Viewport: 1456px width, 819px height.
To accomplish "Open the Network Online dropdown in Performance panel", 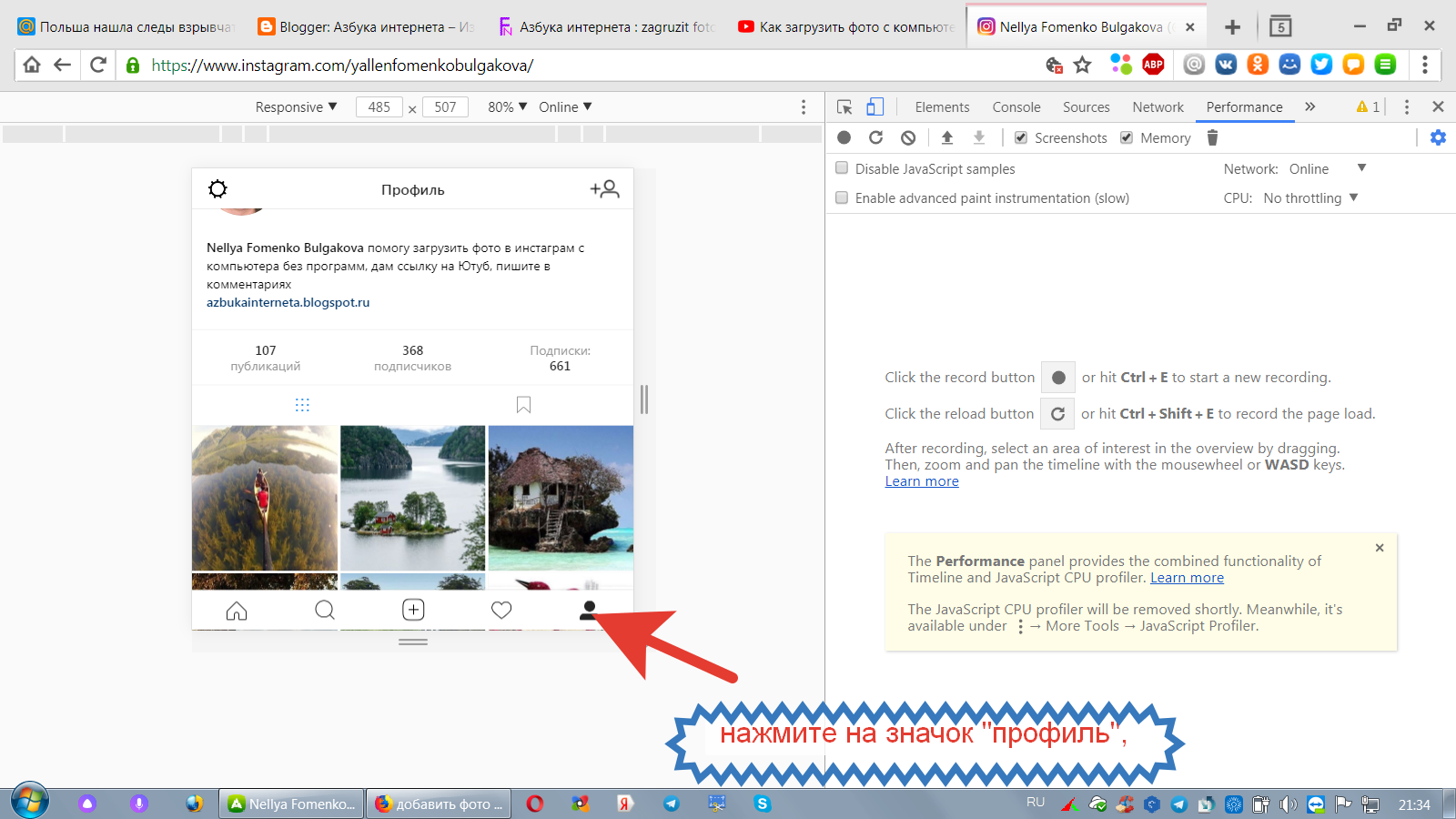I will 1328,168.
